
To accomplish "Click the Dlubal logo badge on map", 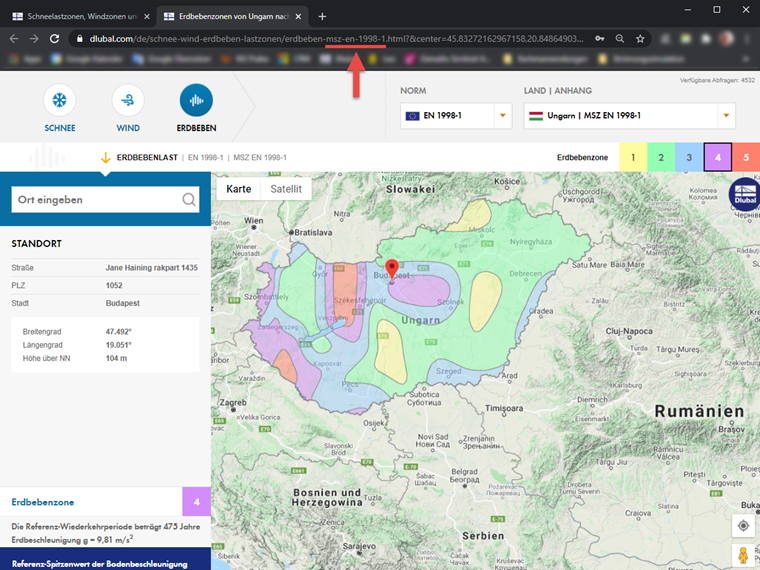I will (744, 194).
